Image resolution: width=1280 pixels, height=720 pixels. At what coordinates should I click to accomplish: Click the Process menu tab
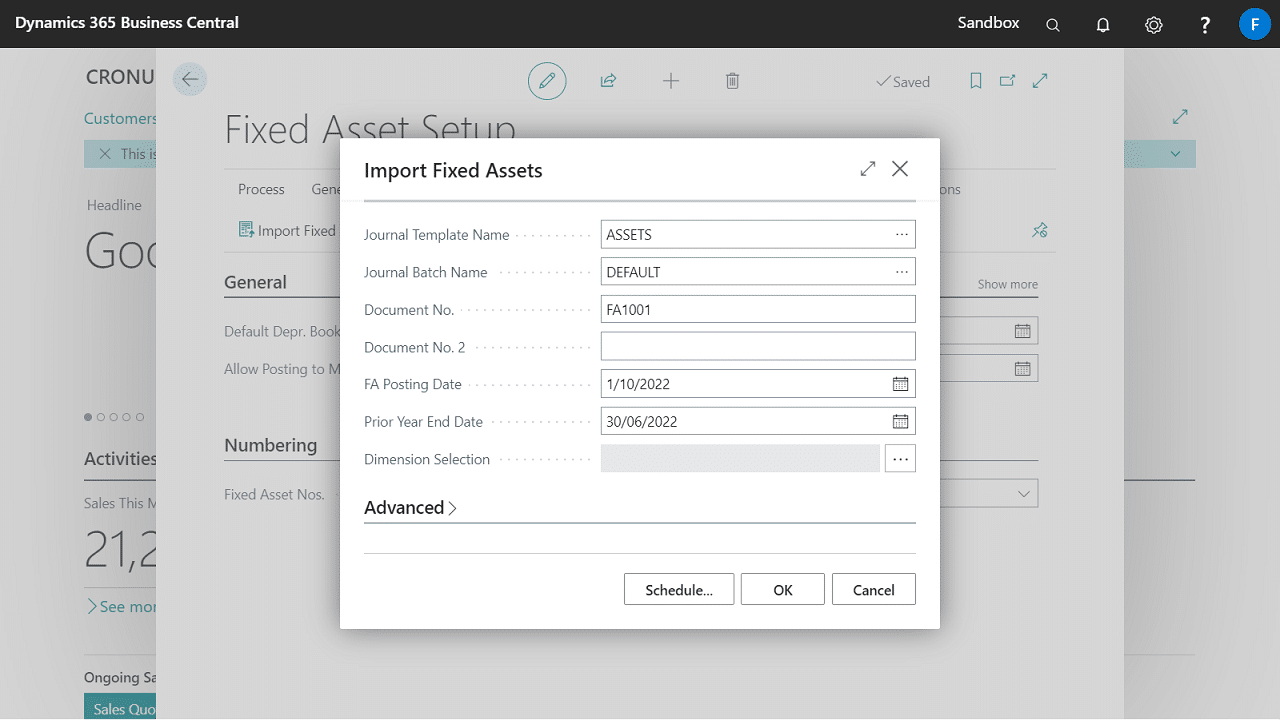coord(261,189)
